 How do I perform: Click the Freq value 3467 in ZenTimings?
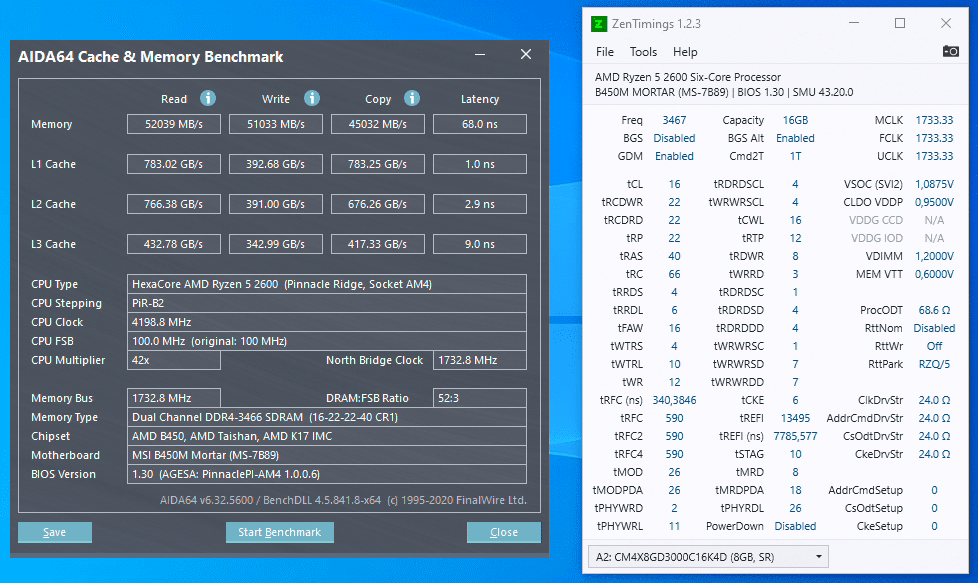pyautogui.click(x=674, y=120)
